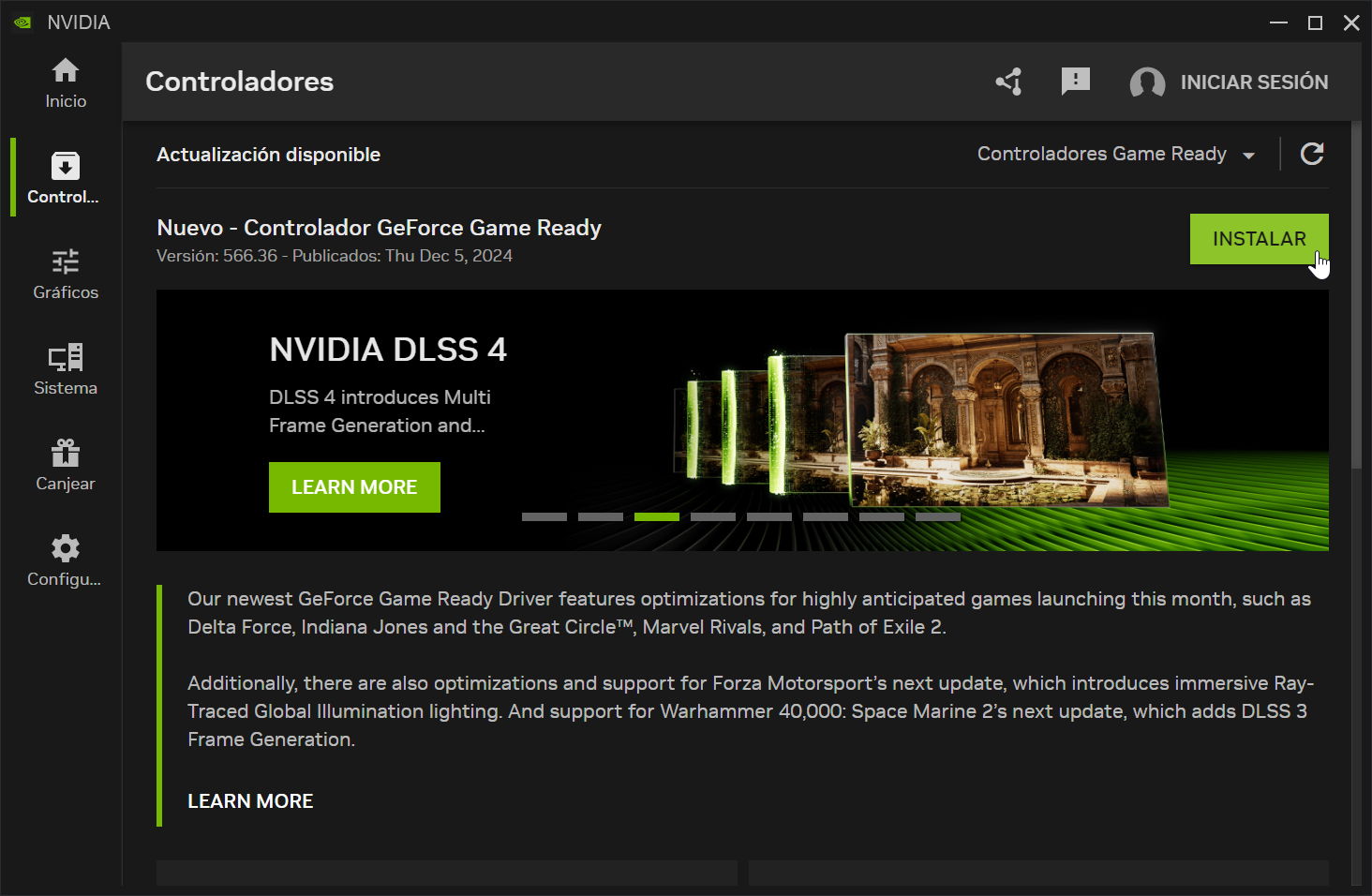Click the refresh drivers icon
Viewport: 1372px width, 896px height.
pos(1312,154)
